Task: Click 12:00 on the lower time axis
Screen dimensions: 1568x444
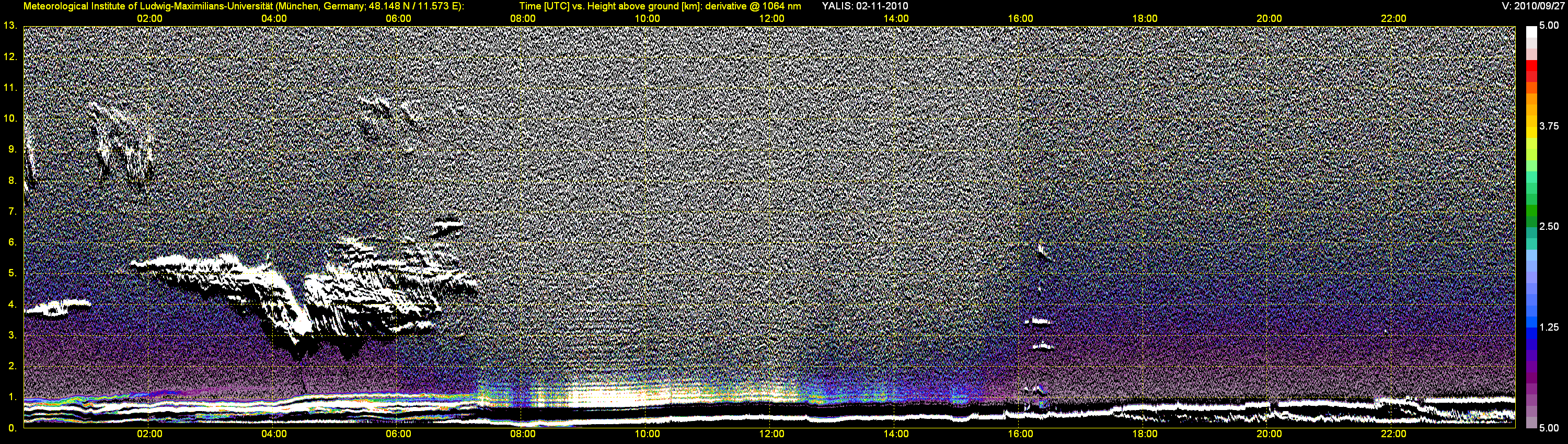Action: (x=771, y=434)
